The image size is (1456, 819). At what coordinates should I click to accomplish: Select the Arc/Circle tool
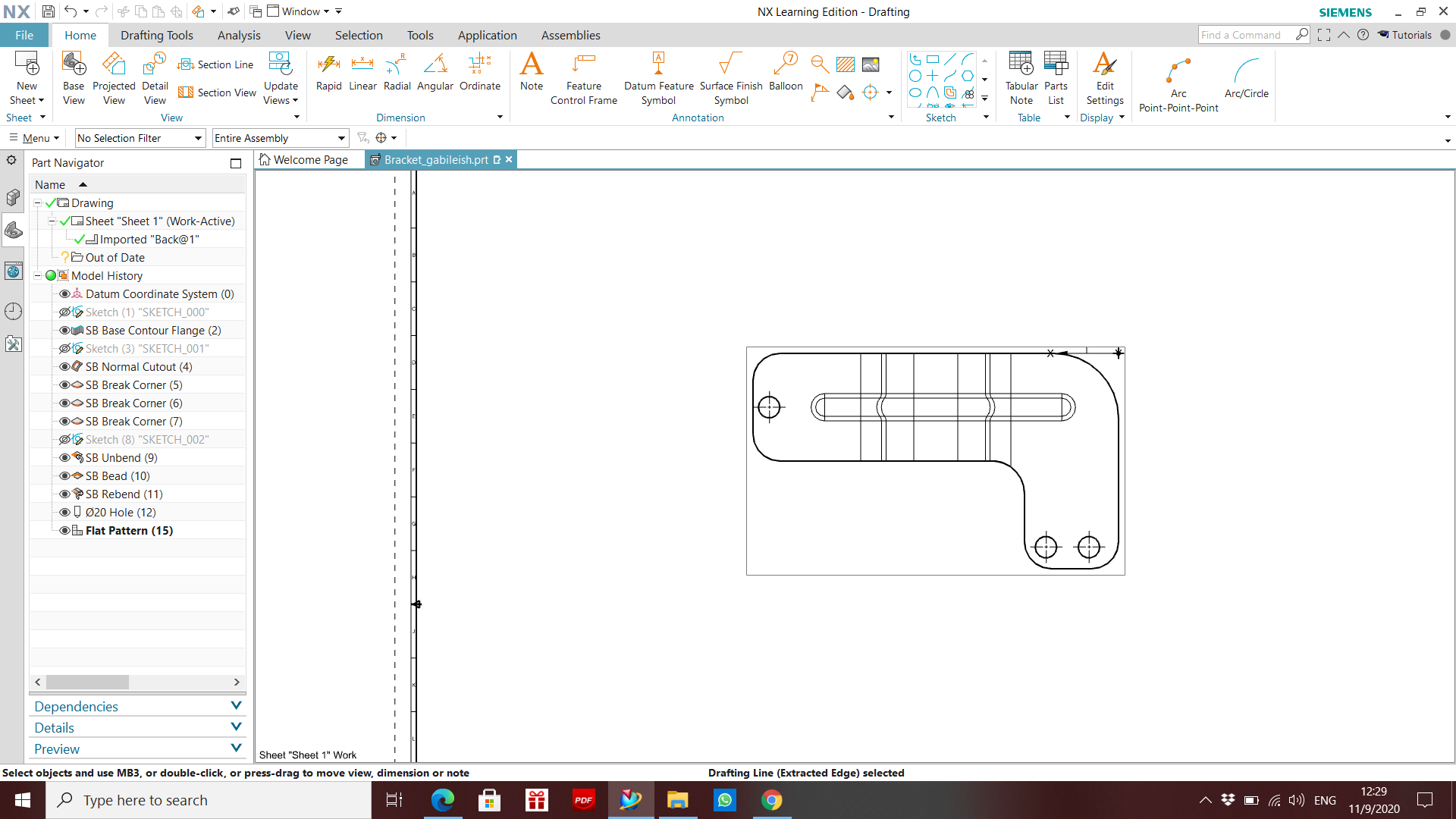pos(1247,78)
